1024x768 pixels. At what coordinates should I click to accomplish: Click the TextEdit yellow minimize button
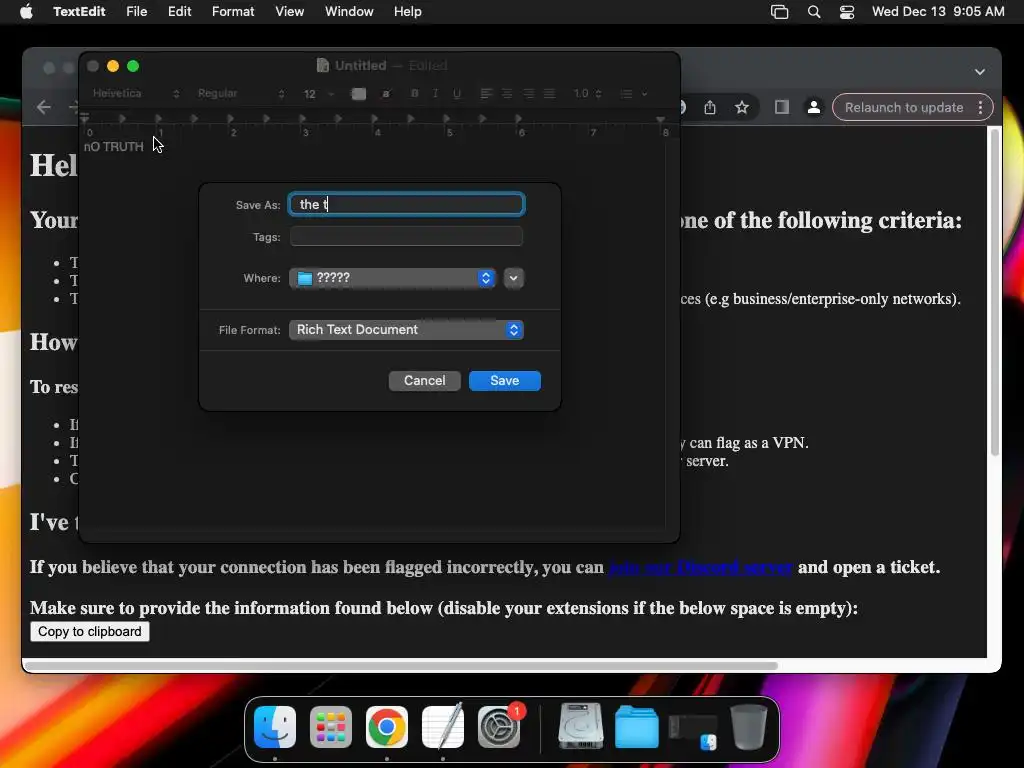(113, 66)
